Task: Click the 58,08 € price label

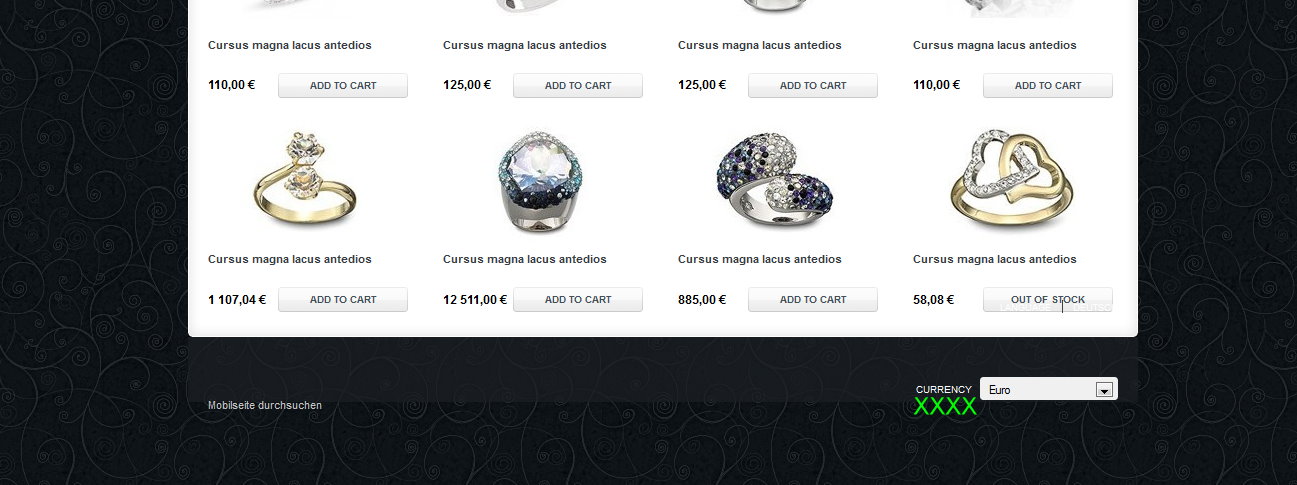Action: [933, 299]
